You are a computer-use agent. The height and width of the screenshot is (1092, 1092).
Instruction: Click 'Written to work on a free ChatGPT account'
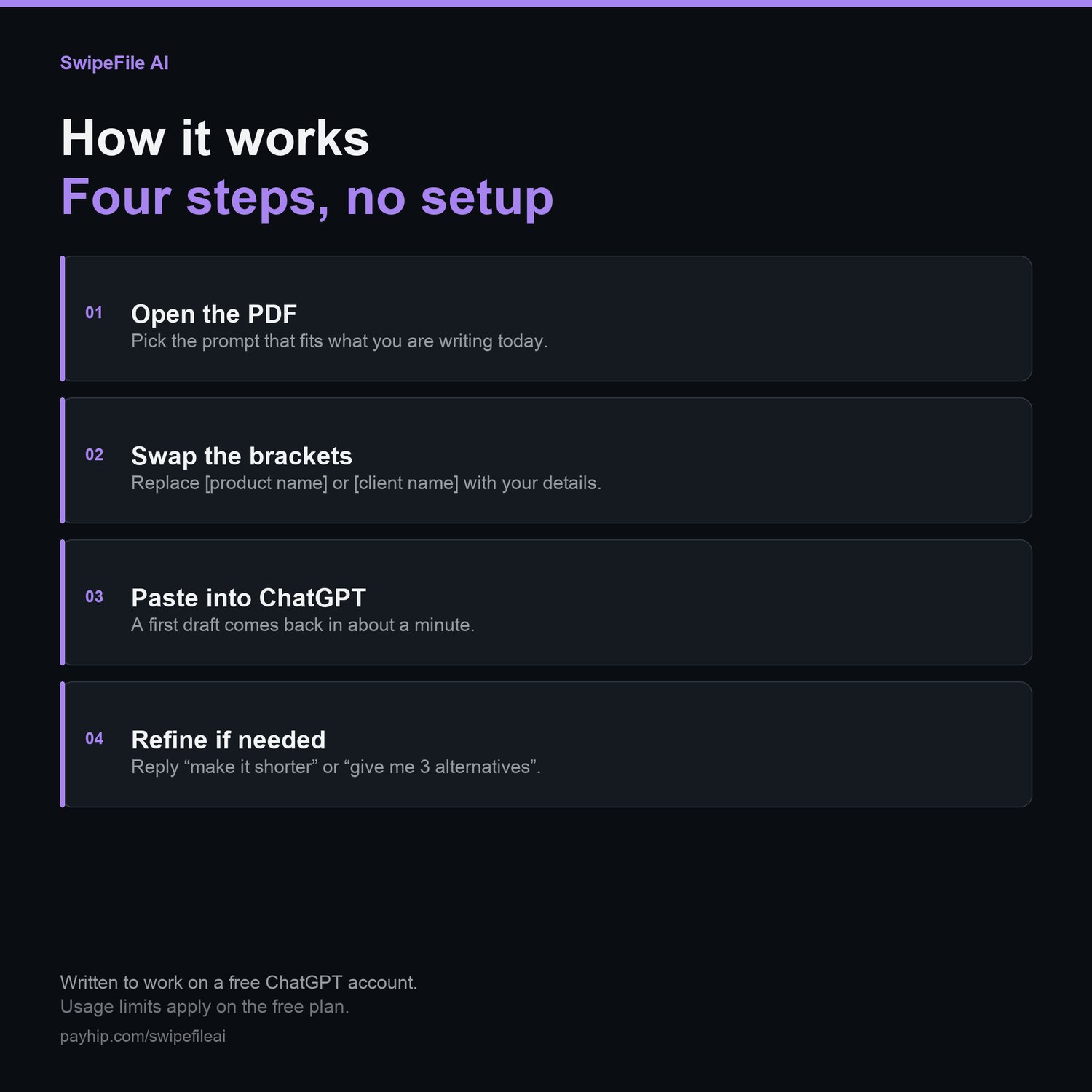click(239, 983)
